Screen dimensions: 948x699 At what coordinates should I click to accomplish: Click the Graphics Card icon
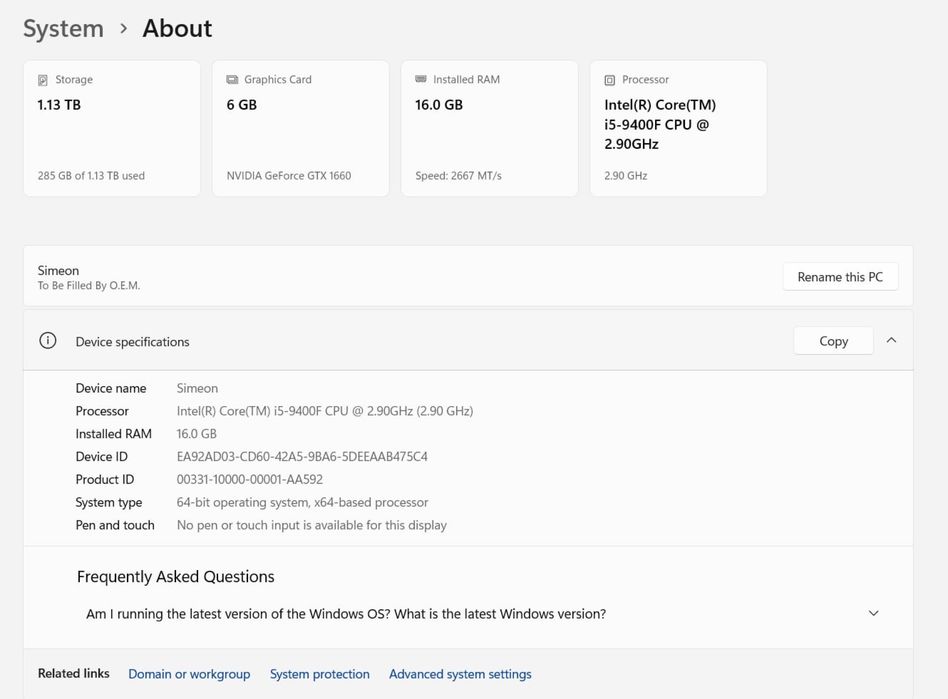(232, 80)
